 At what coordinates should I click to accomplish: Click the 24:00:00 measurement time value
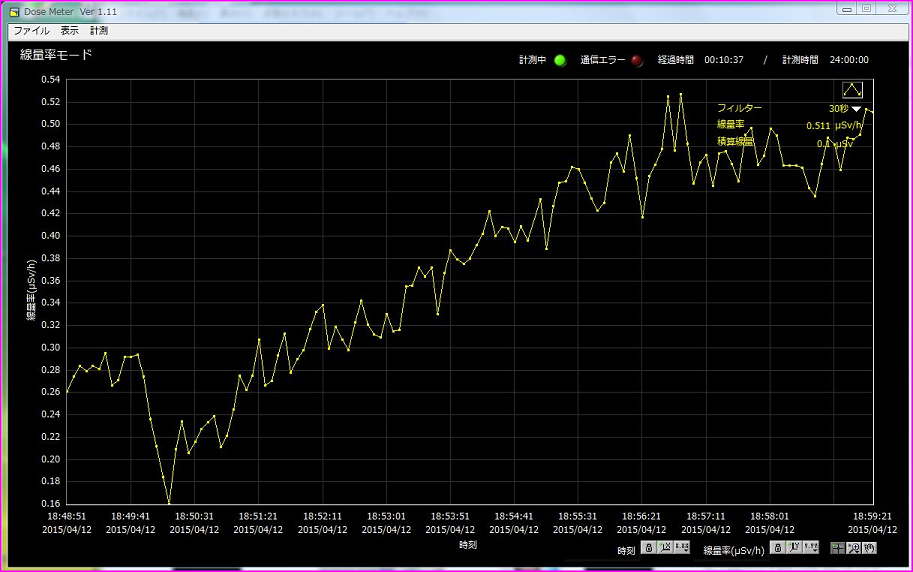(x=847, y=60)
